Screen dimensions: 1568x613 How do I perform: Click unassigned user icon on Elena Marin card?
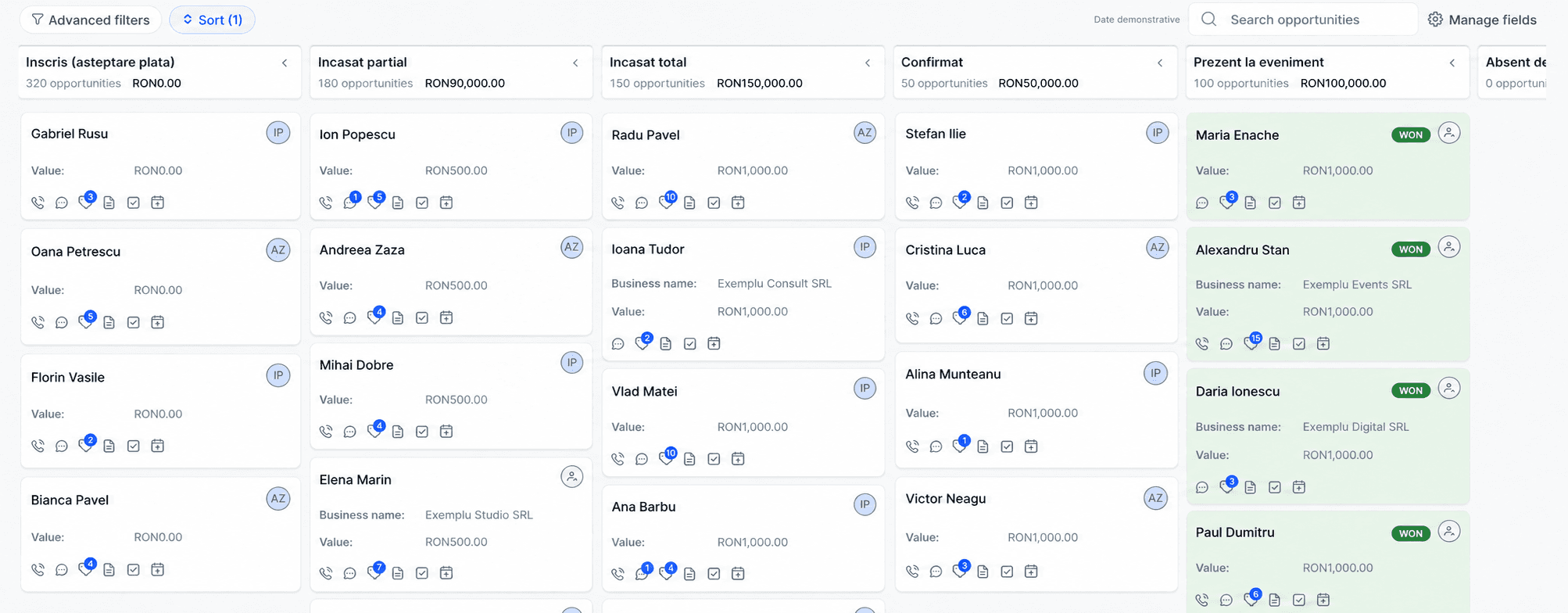572,476
